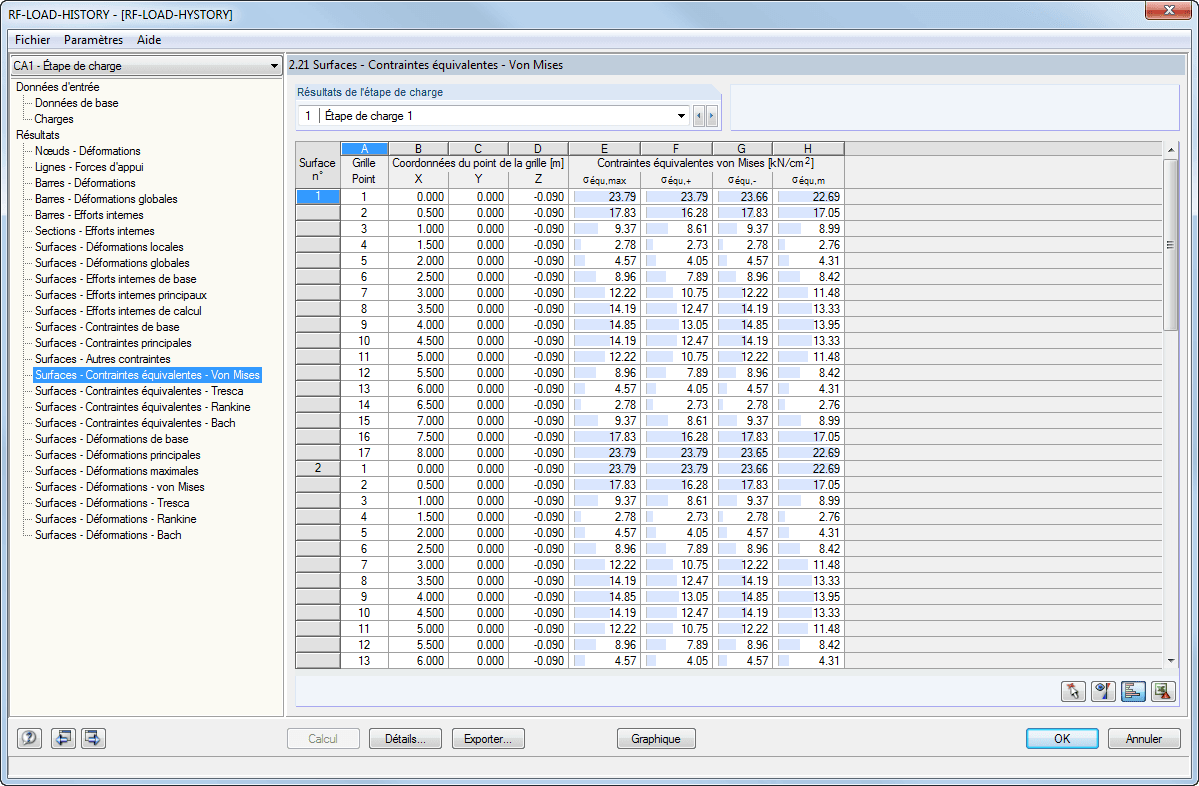Screen dimensions: 1199x786
Task: Open the Fichier menu
Action: 32,40
